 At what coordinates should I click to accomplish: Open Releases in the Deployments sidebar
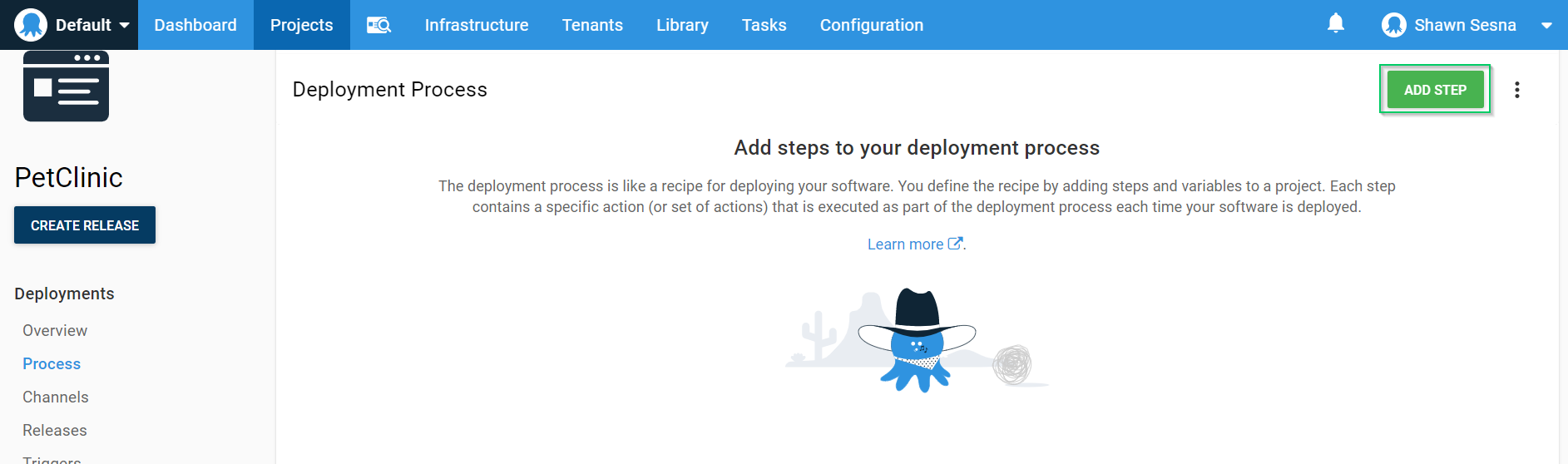click(x=54, y=431)
